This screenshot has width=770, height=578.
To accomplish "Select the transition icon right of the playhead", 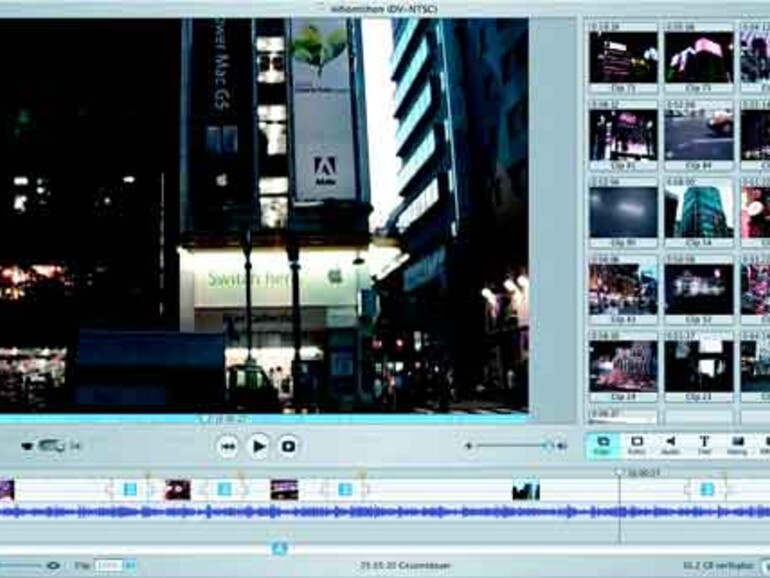I will [707, 489].
